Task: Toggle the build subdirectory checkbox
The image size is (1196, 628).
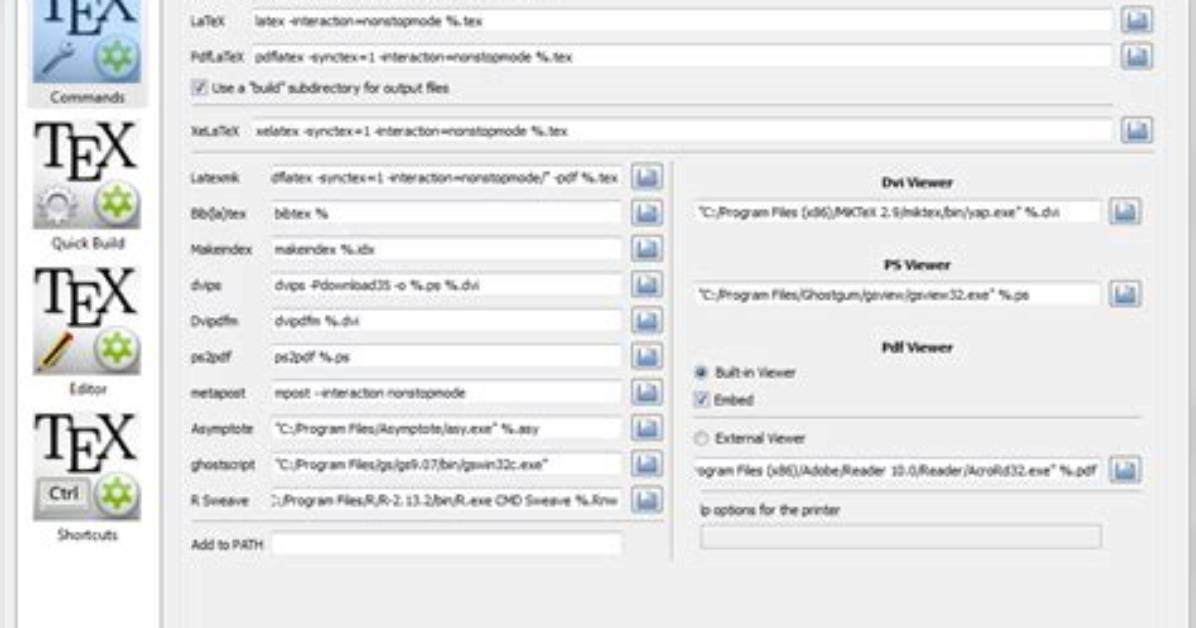Action: (199, 88)
